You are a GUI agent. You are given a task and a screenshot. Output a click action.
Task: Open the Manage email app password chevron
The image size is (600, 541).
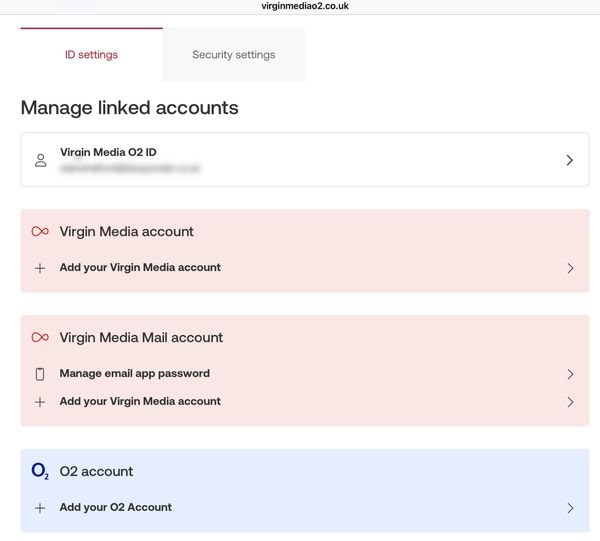(570, 374)
